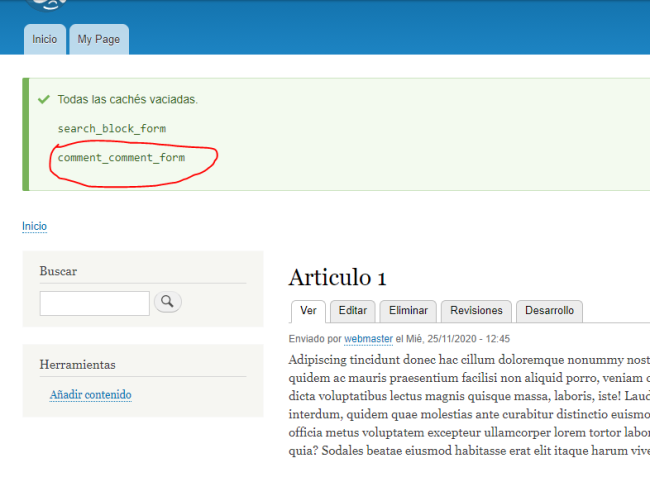Click the Articulo 1 page title
The height and width of the screenshot is (482, 650).
tap(337, 277)
